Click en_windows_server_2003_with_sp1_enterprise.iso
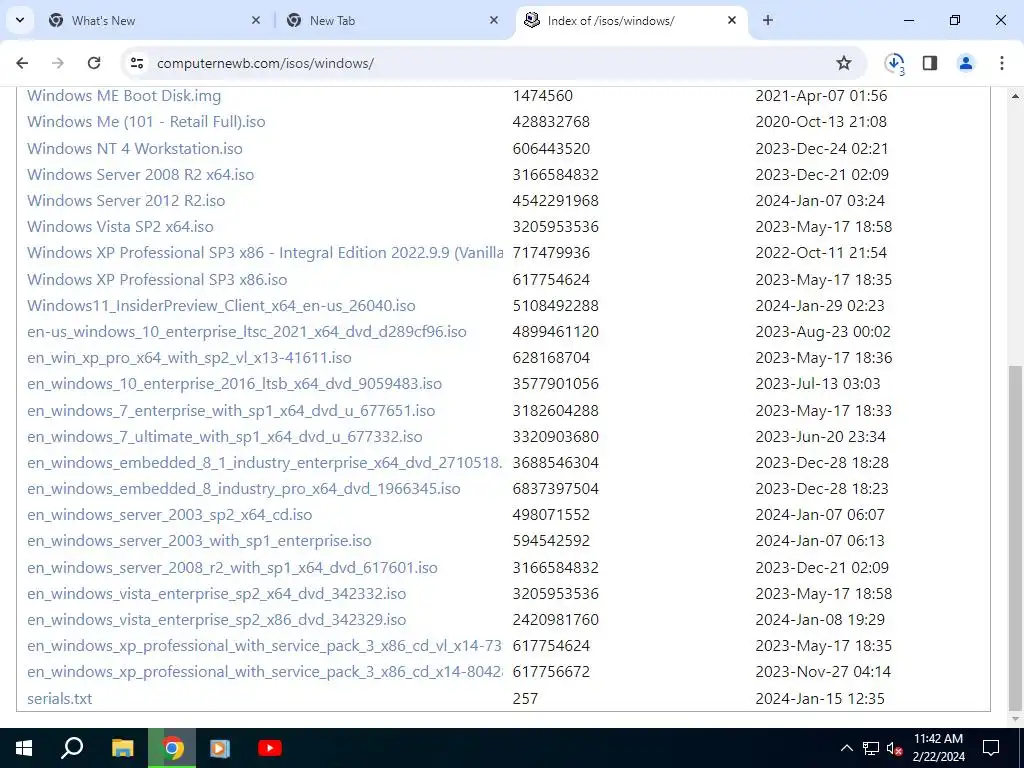Image resolution: width=1024 pixels, height=768 pixels. 199,541
